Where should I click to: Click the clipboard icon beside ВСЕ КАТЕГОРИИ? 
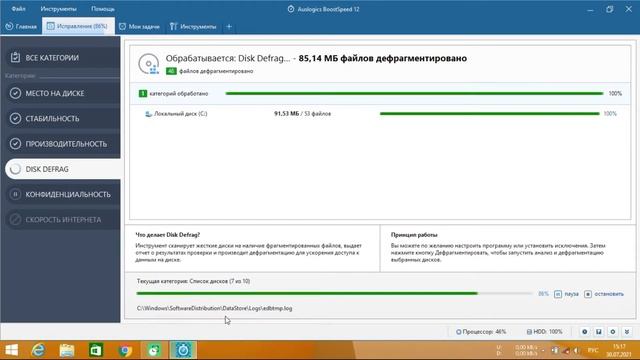click(15, 58)
